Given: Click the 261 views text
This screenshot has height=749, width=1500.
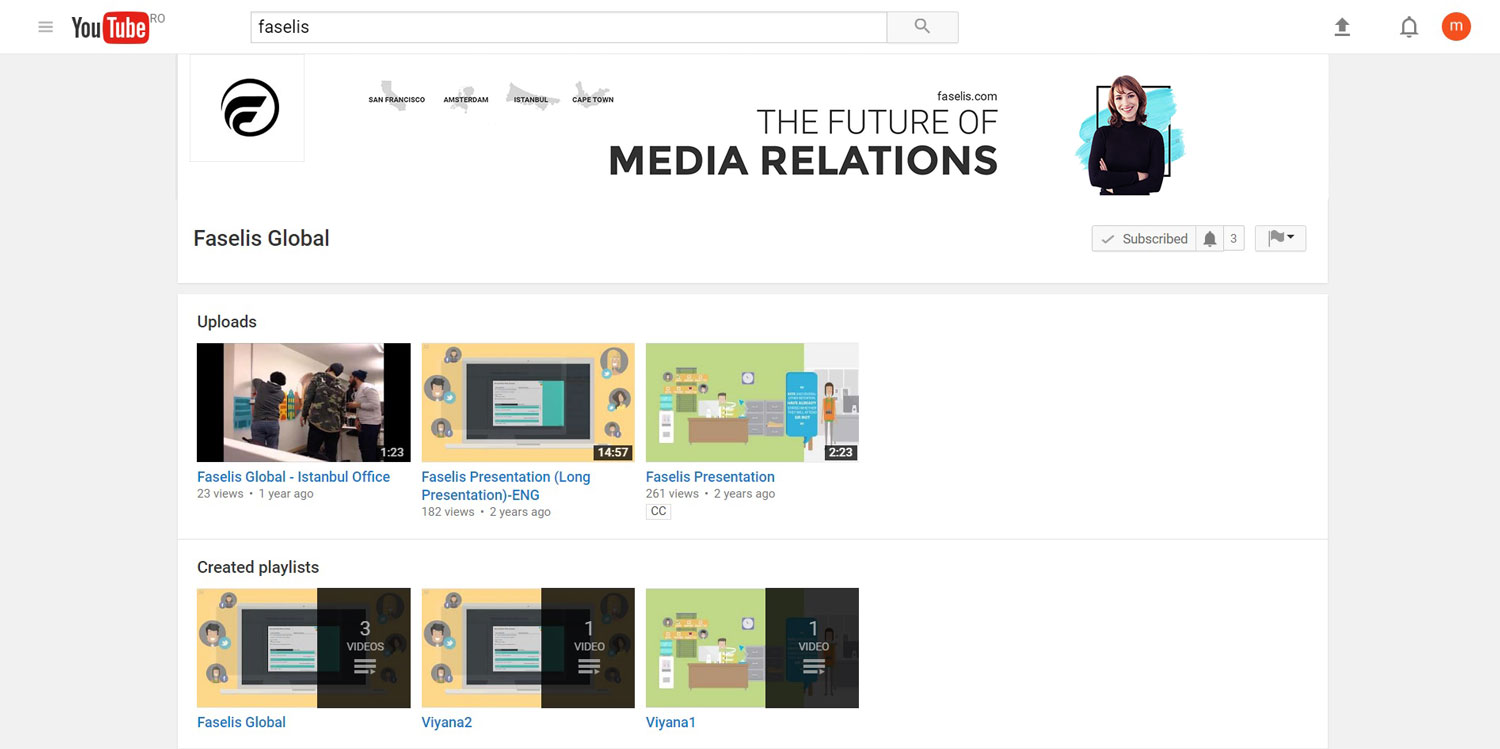Looking at the screenshot, I should point(672,494).
